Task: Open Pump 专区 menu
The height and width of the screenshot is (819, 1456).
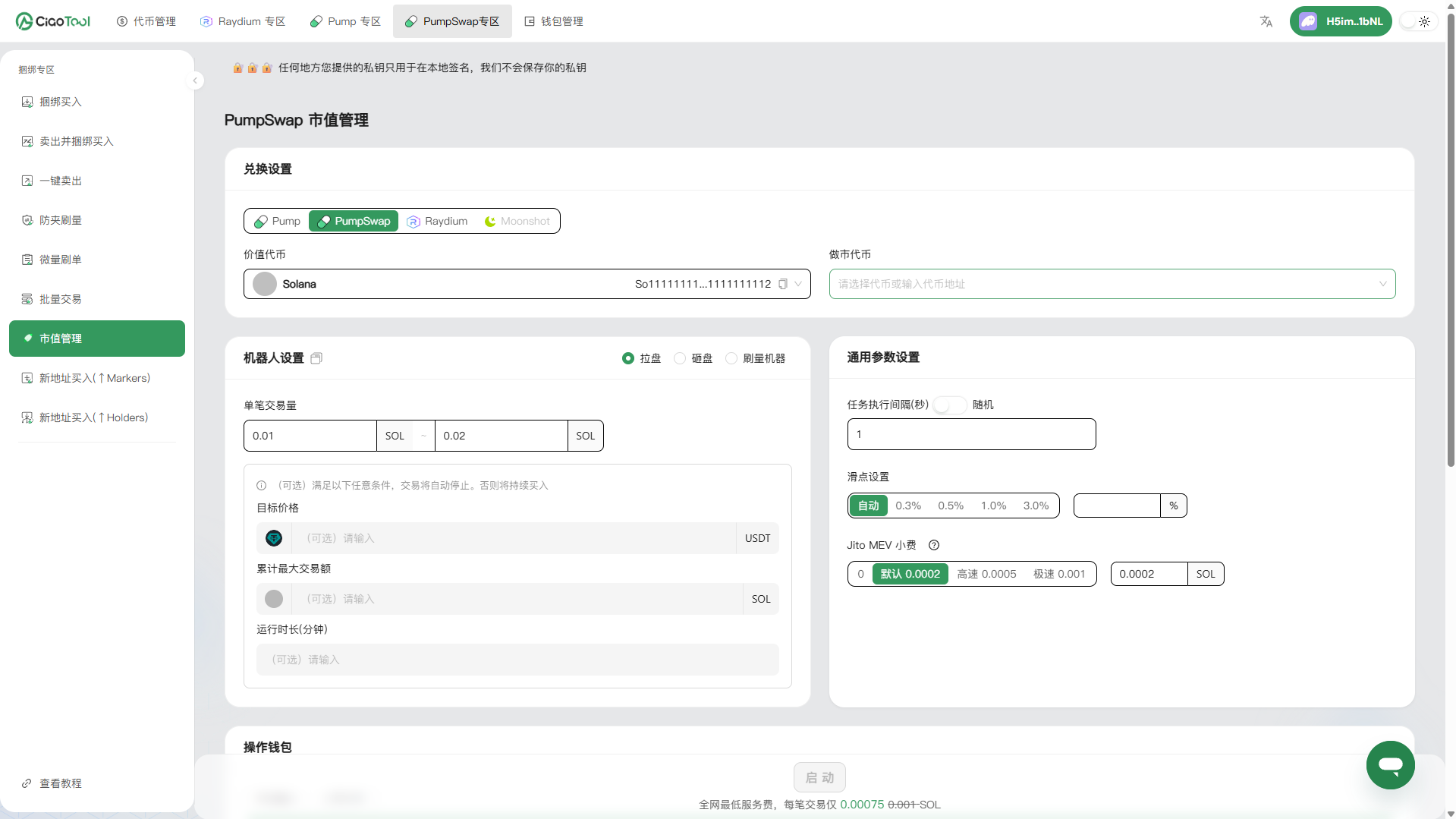Action: (345, 21)
